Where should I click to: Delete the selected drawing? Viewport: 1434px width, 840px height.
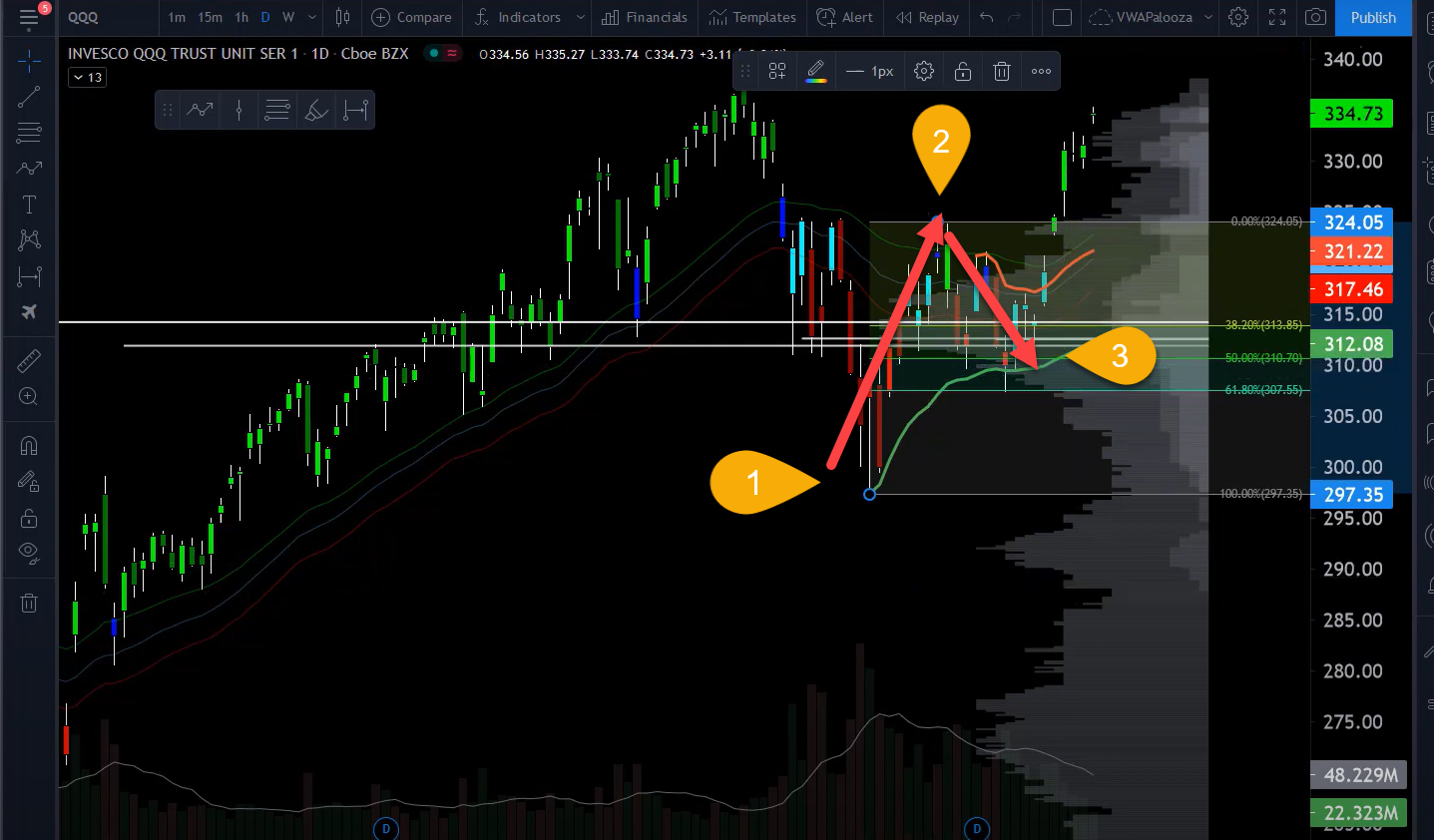click(1002, 71)
